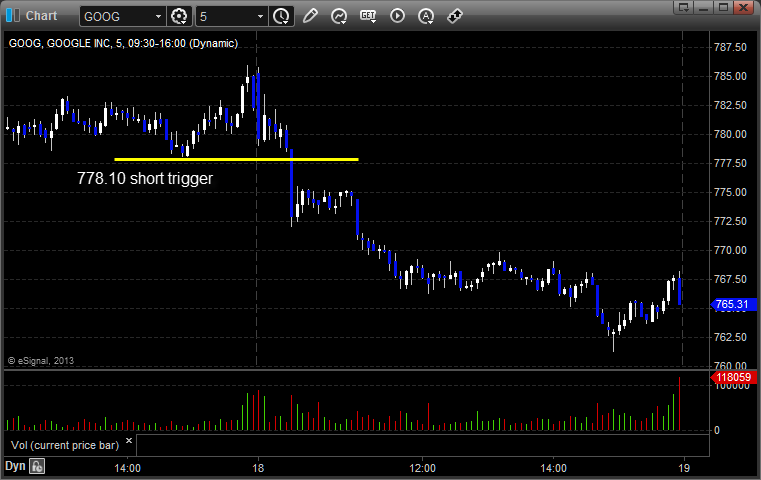Open the alerts 'A' circle menu

[426, 16]
